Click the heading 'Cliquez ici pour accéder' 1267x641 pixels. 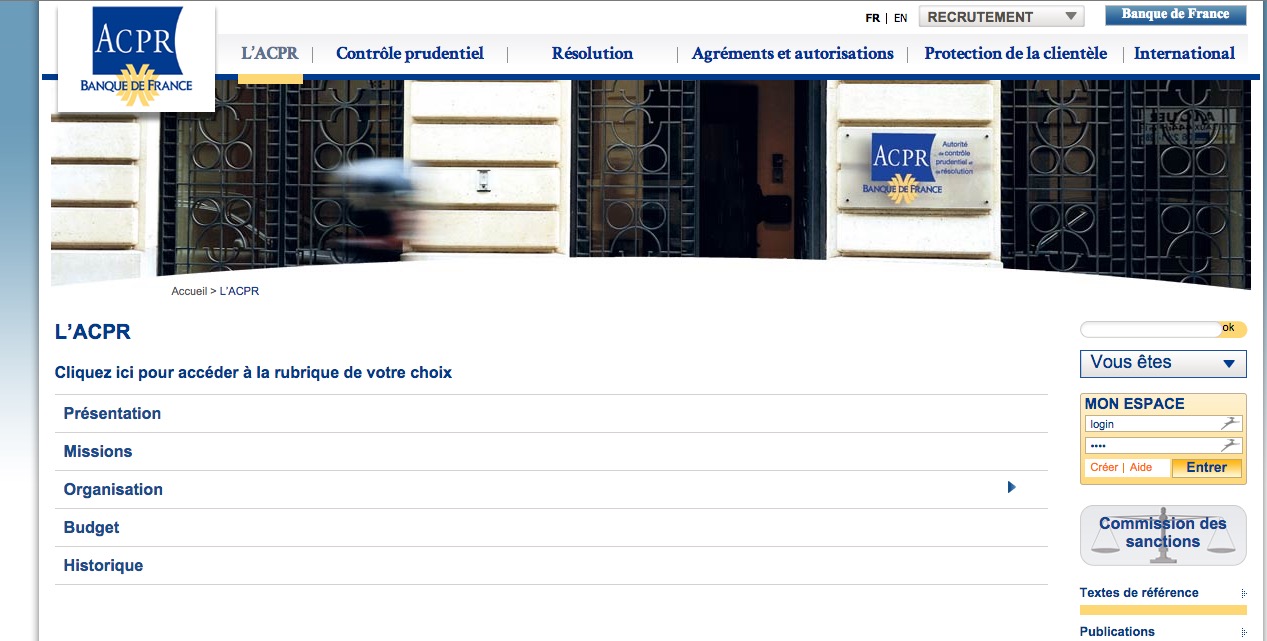pyautogui.click(x=253, y=372)
